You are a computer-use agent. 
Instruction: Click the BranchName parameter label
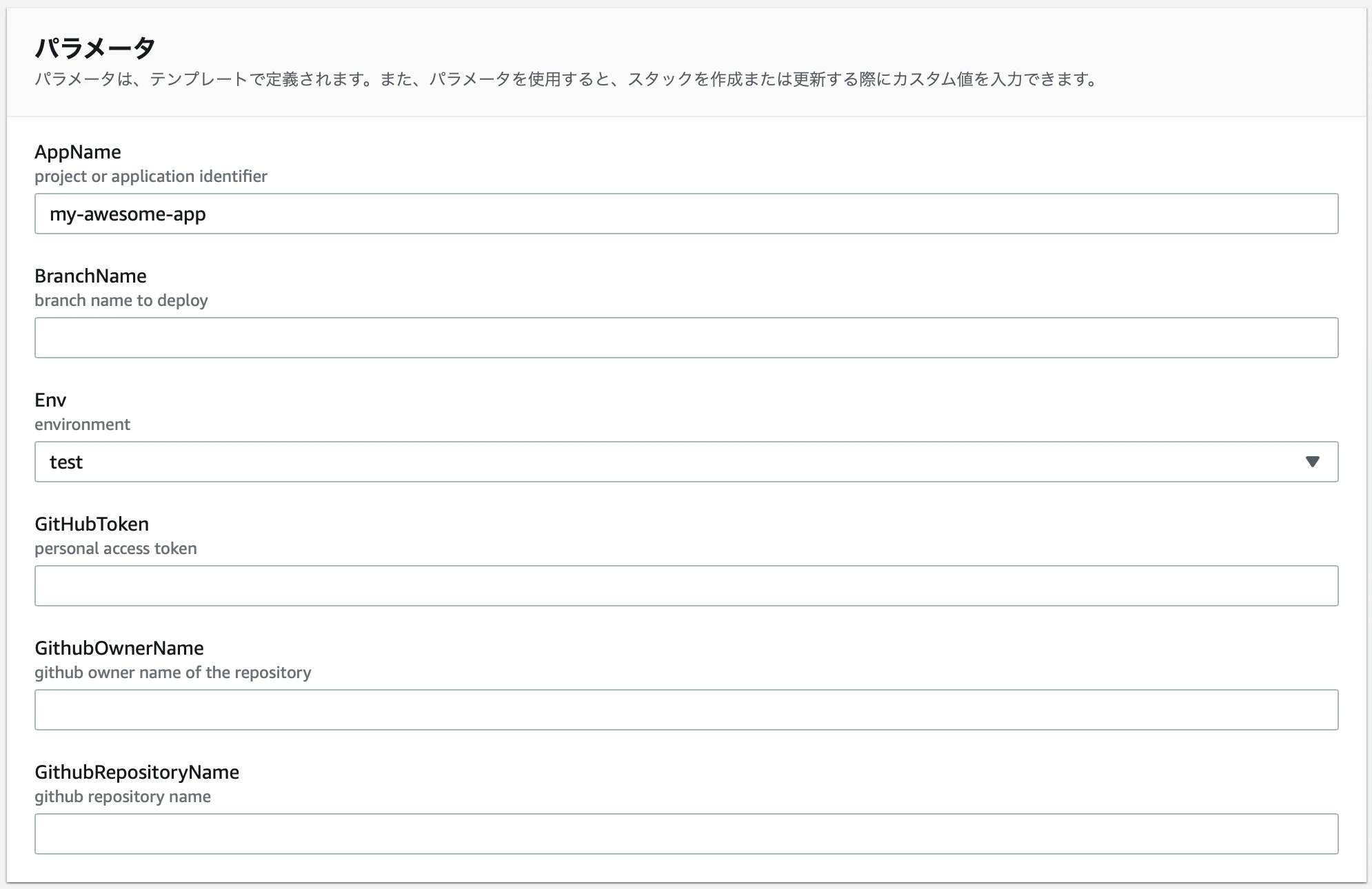[90, 276]
